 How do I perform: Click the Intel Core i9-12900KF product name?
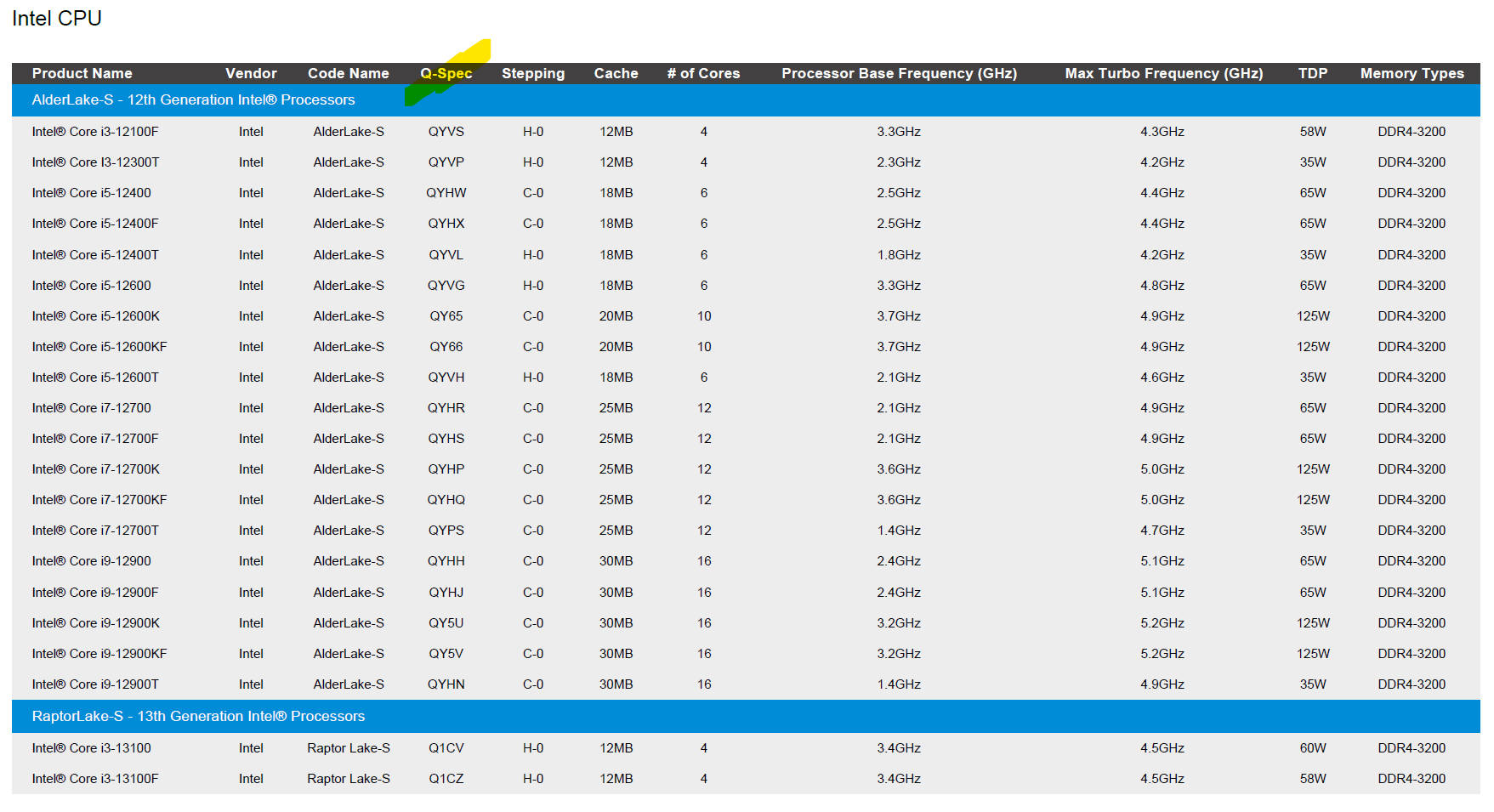(x=99, y=654)
